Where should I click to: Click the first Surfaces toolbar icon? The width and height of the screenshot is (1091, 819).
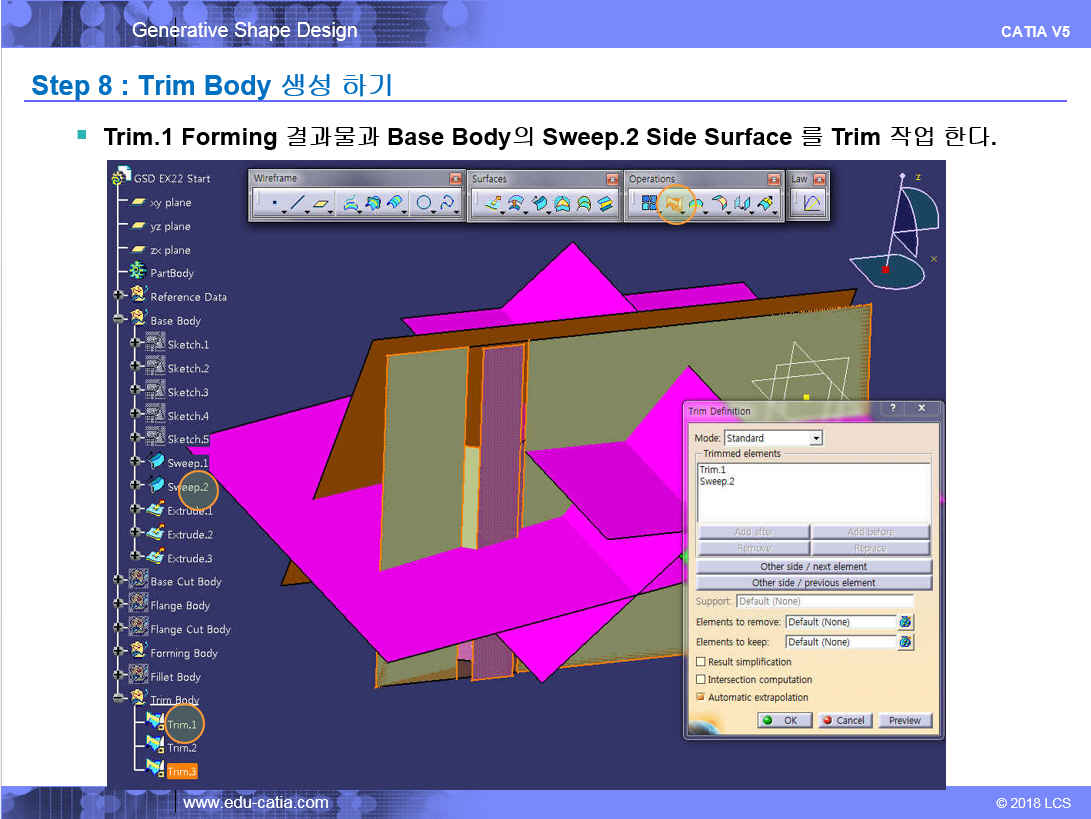click(x=492, y=204)
